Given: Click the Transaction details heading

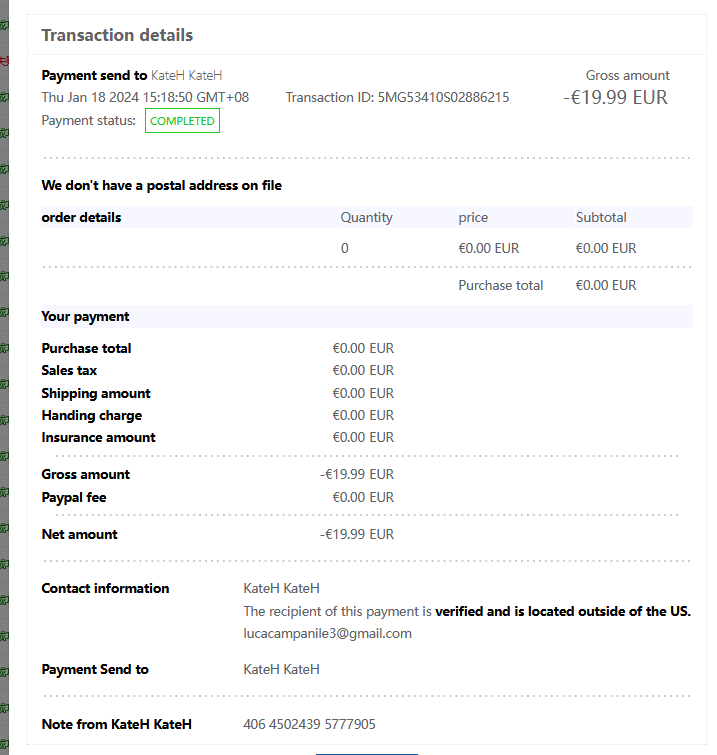Looking at the screenshot, I should coord(117,35).
